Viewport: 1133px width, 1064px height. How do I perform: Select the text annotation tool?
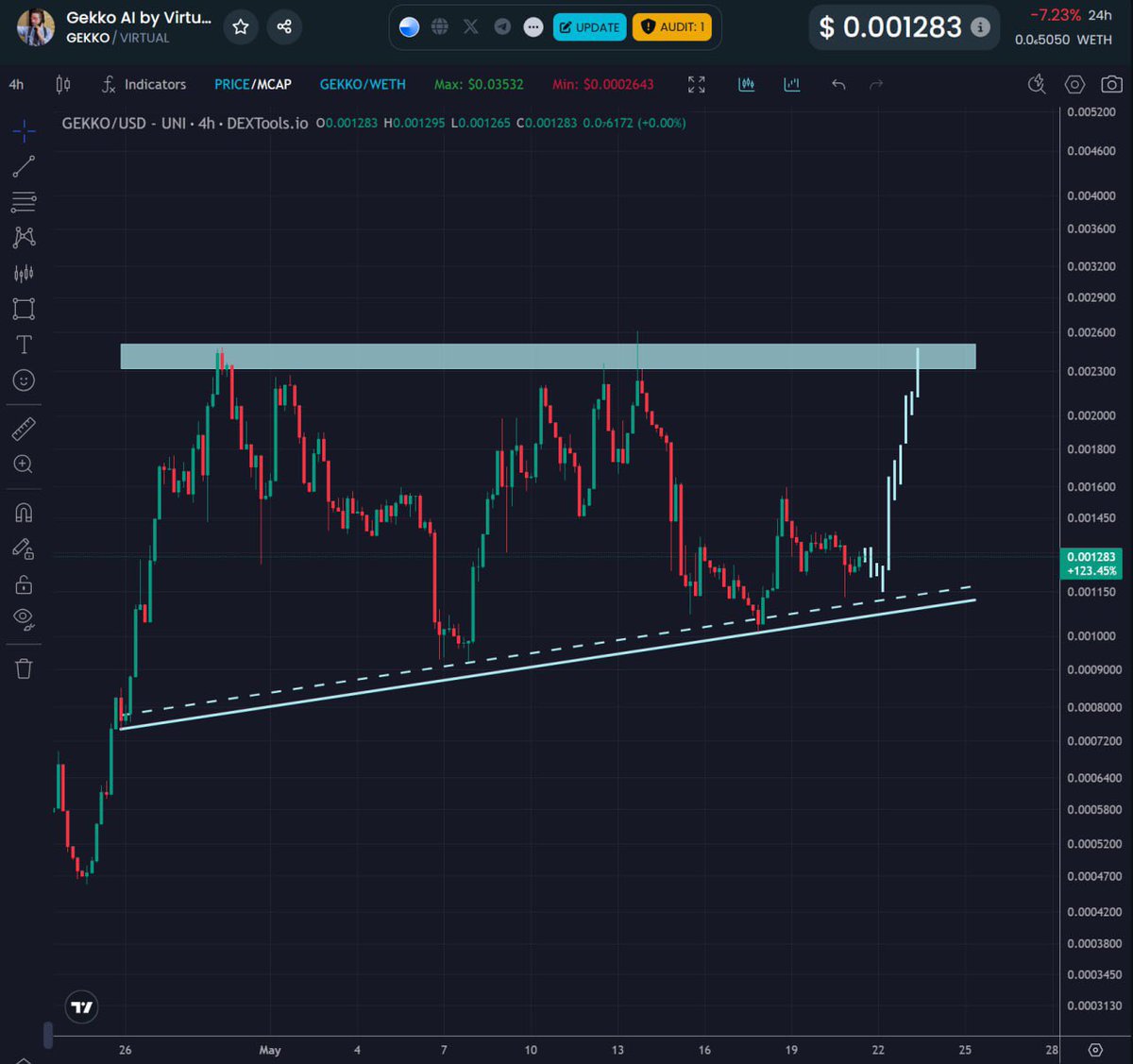click(x=24, y=345)
